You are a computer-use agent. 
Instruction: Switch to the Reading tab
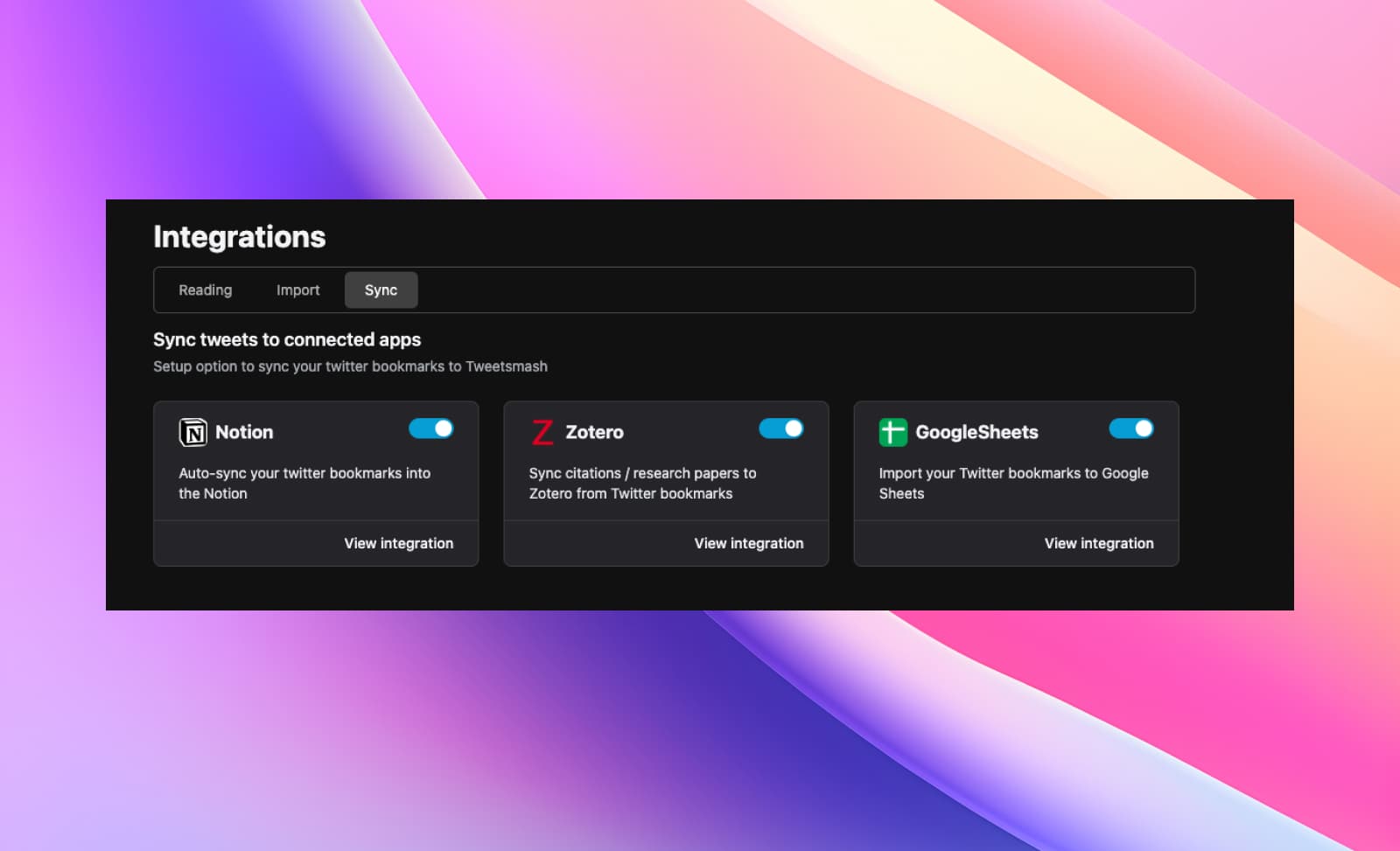[206, 290]
